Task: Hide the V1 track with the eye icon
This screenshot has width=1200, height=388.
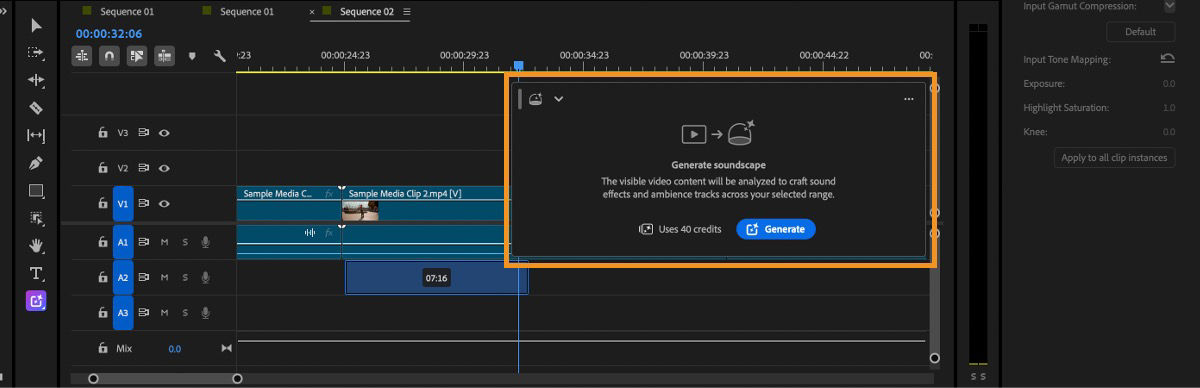Action: point(164,204)
